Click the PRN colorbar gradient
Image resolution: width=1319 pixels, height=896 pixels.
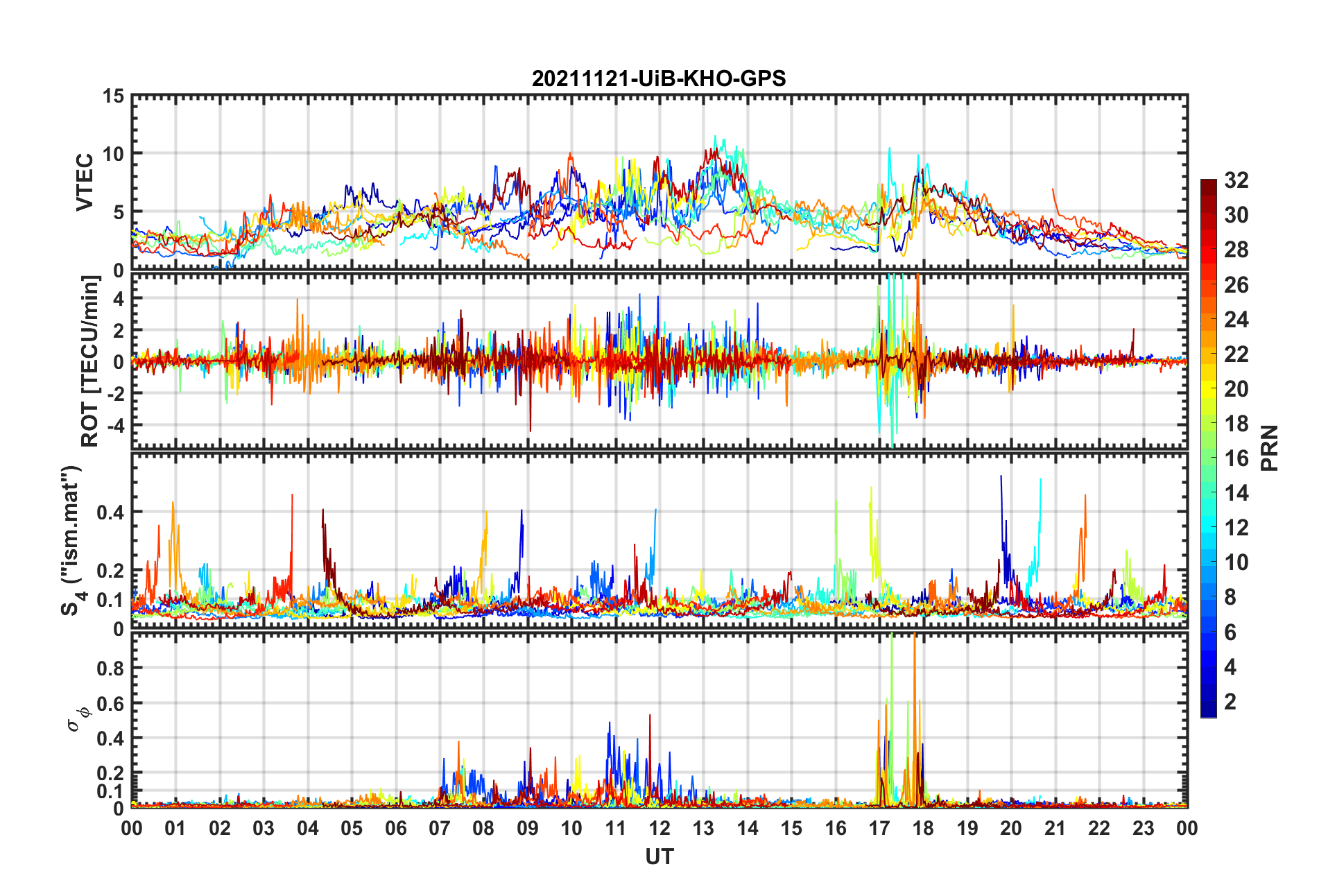click(x=1208, y=448)
